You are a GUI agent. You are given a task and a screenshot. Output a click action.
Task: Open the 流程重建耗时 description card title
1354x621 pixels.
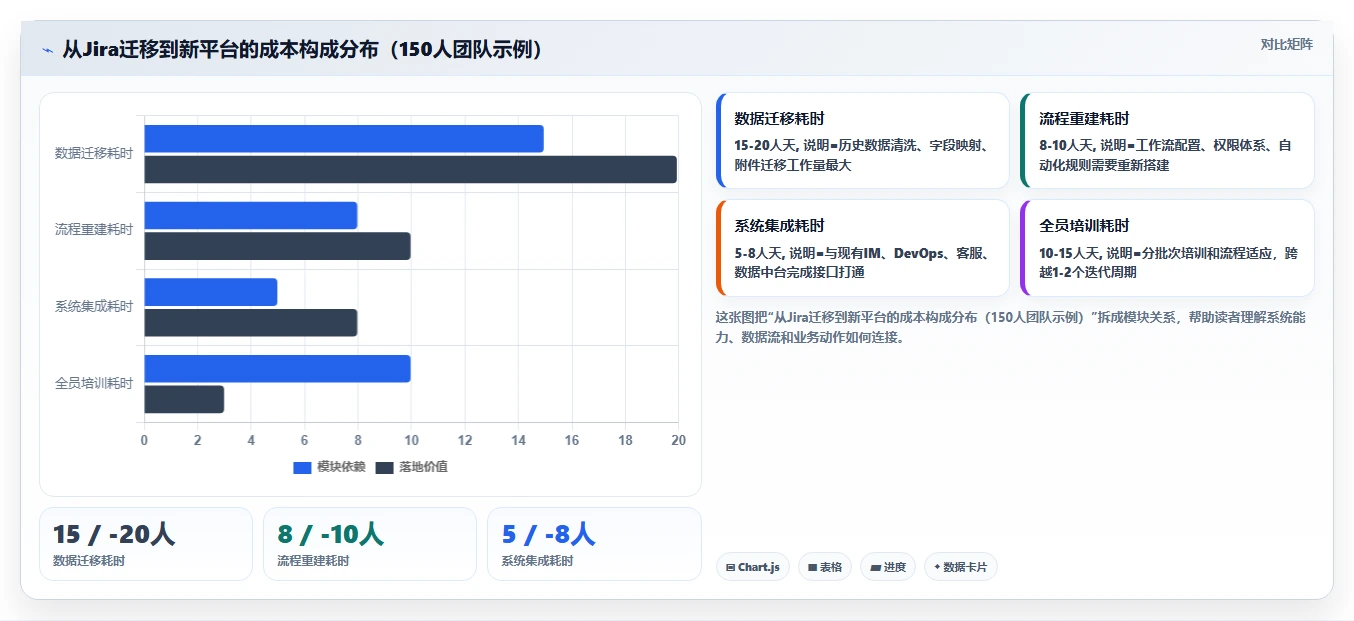[1084, 118]
